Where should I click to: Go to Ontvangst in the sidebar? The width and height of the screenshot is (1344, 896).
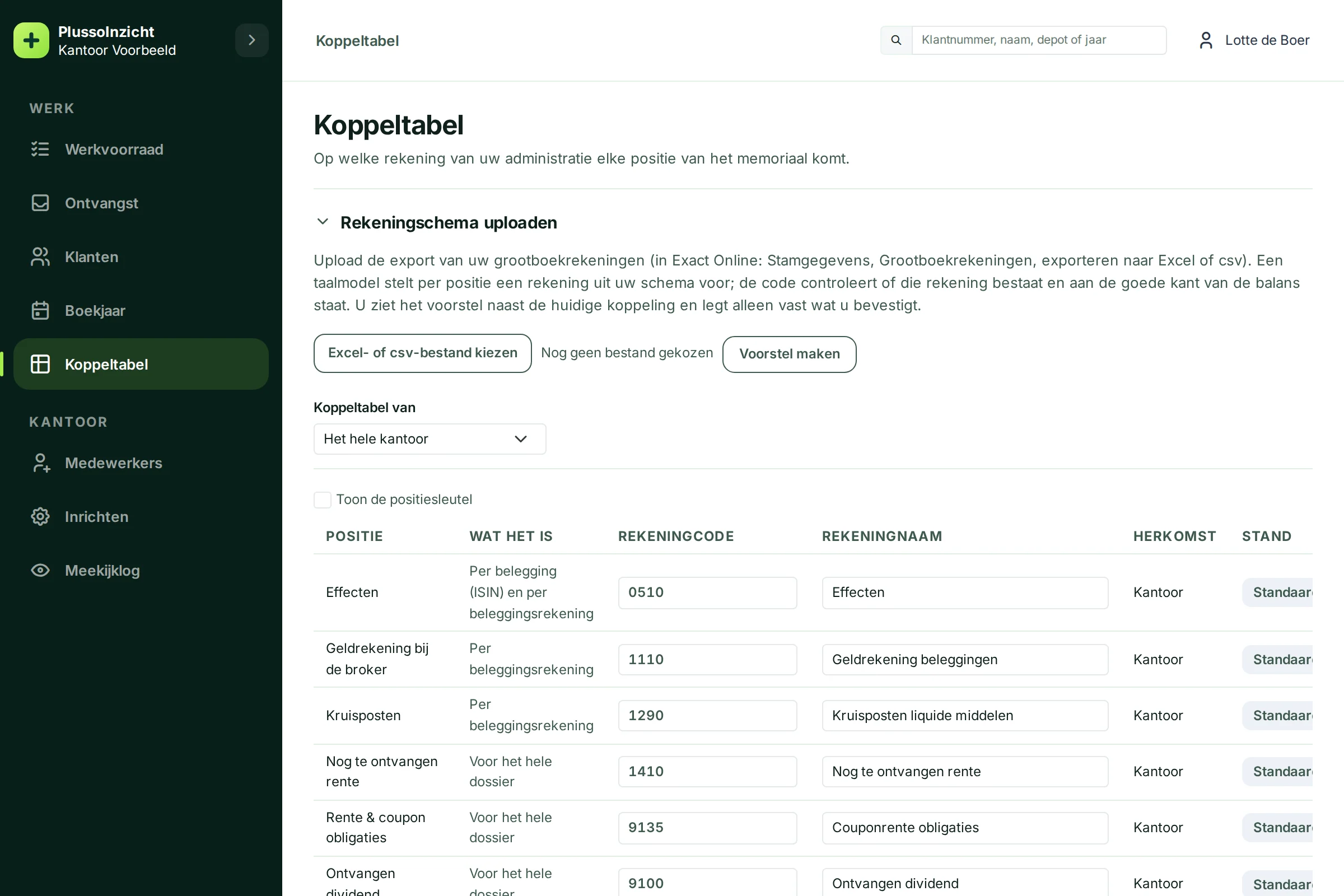[141, 203]
